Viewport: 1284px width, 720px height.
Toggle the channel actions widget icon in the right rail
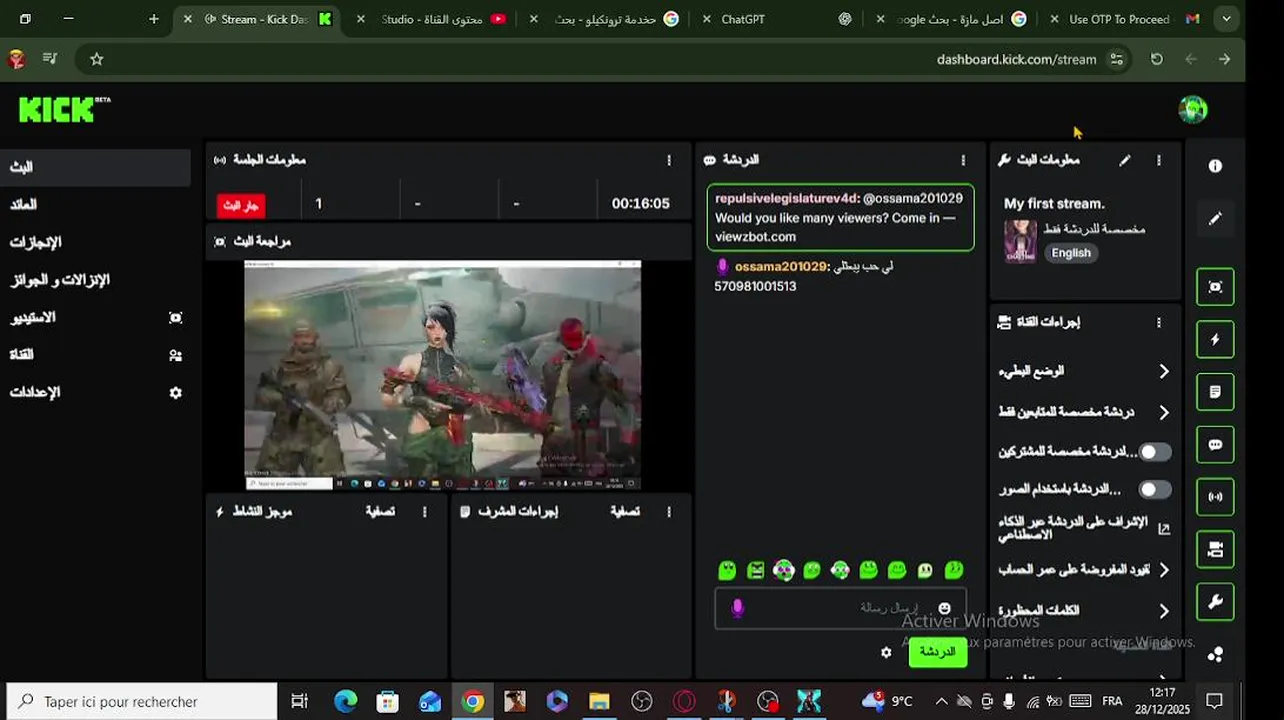click(1215, 549)
